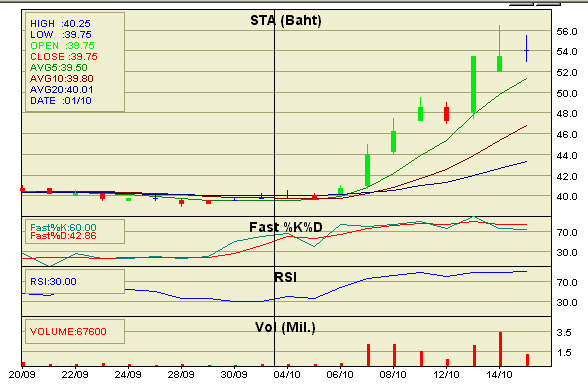Click the last blue cross candle near 54.0
Image resolution: width=588 pixels, height=388 pixels.
click(526, 50)
